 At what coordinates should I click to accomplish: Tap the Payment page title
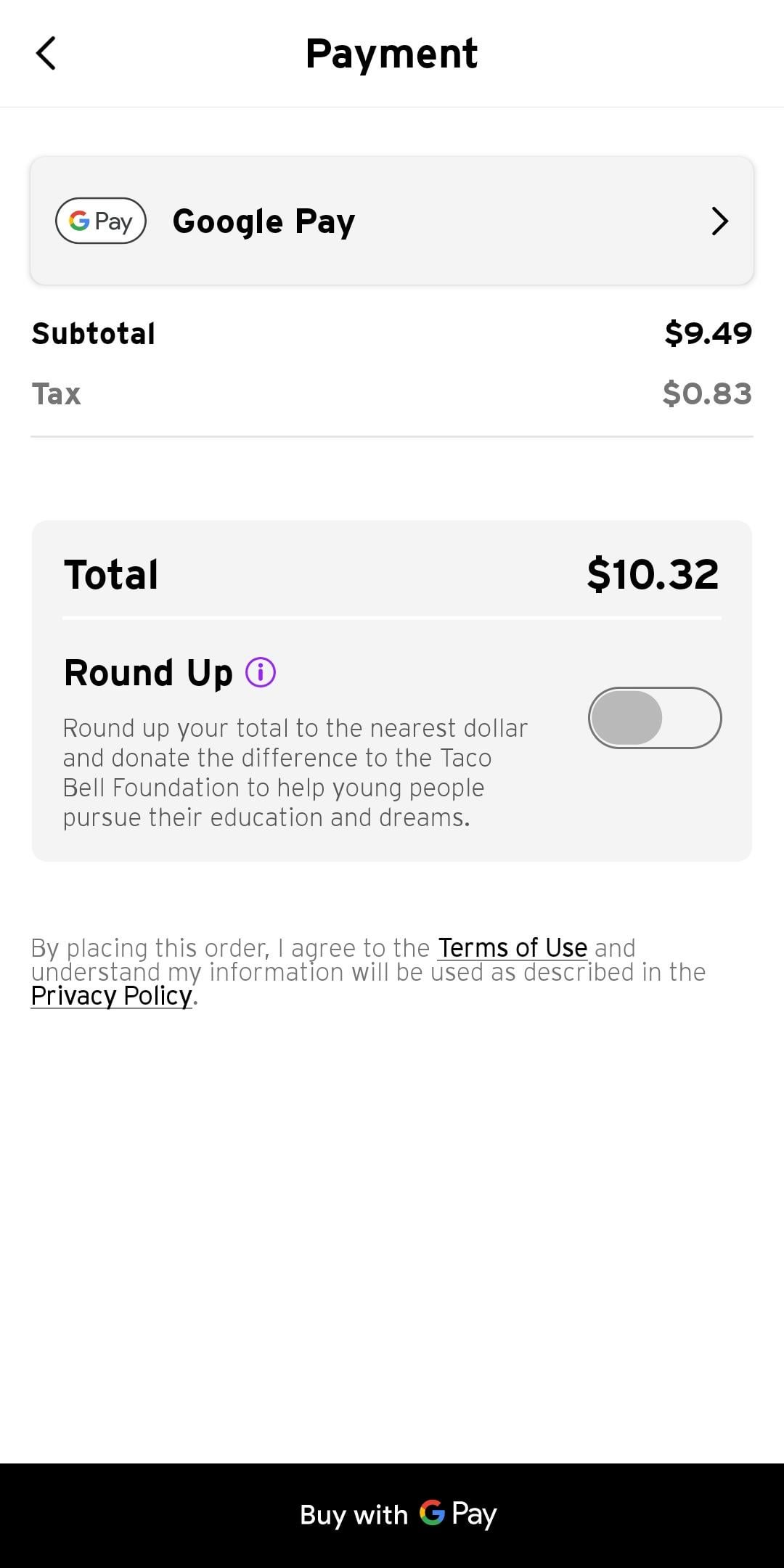(x=391, y=54)
